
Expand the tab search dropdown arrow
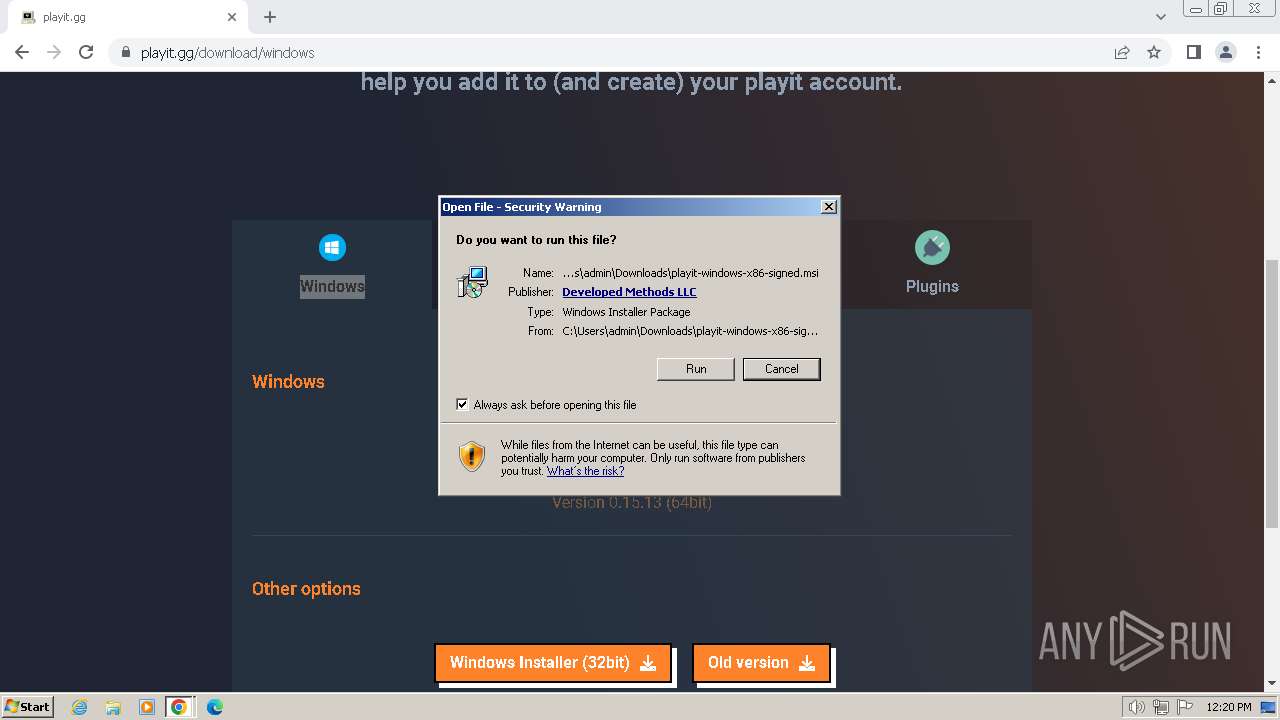(x=1160, y=17)
